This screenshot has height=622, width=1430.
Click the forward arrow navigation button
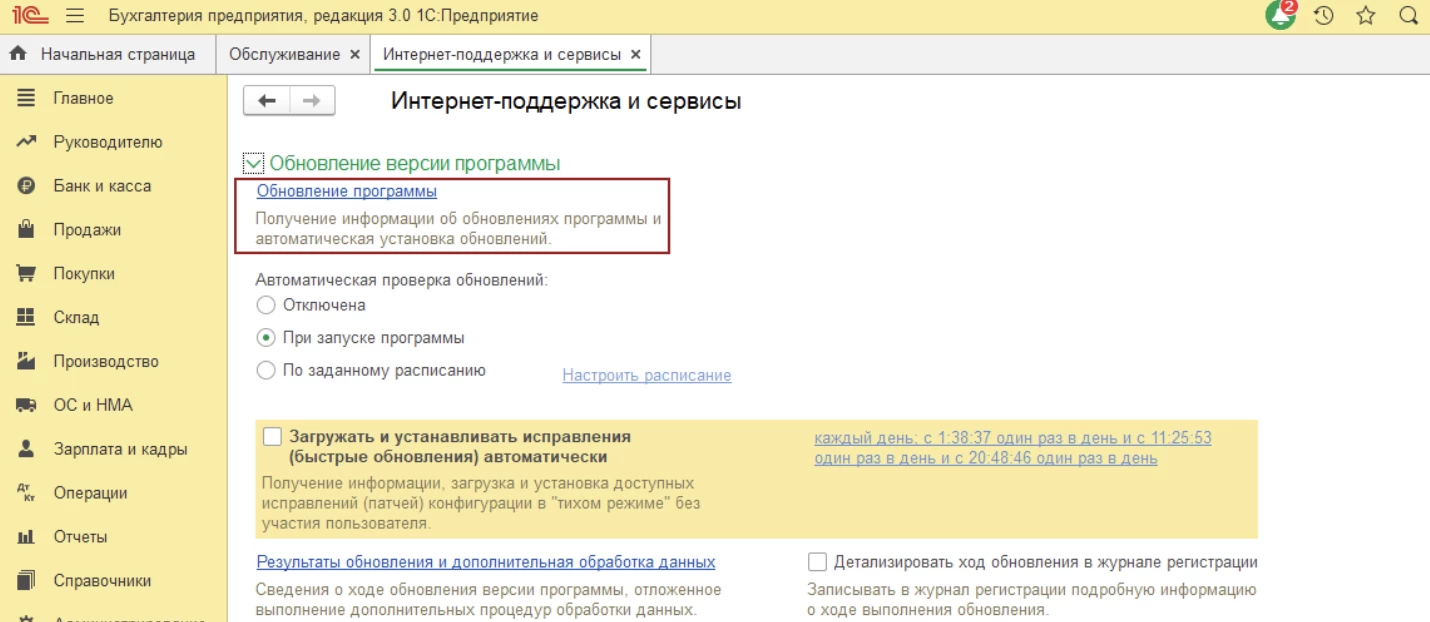(312, 101)
